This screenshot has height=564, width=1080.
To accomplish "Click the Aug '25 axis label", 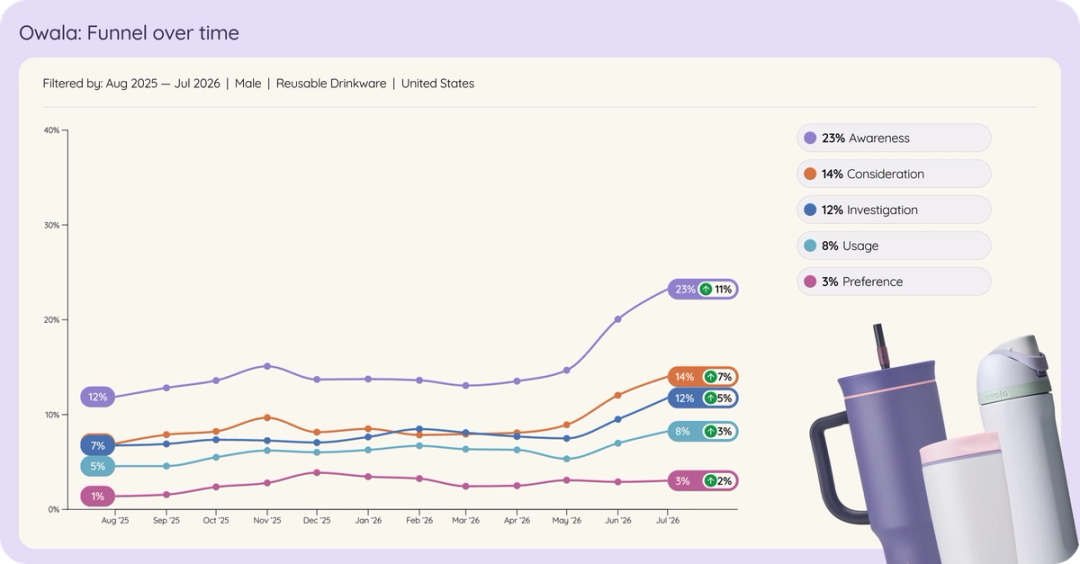I will click(x=115, y=521).
